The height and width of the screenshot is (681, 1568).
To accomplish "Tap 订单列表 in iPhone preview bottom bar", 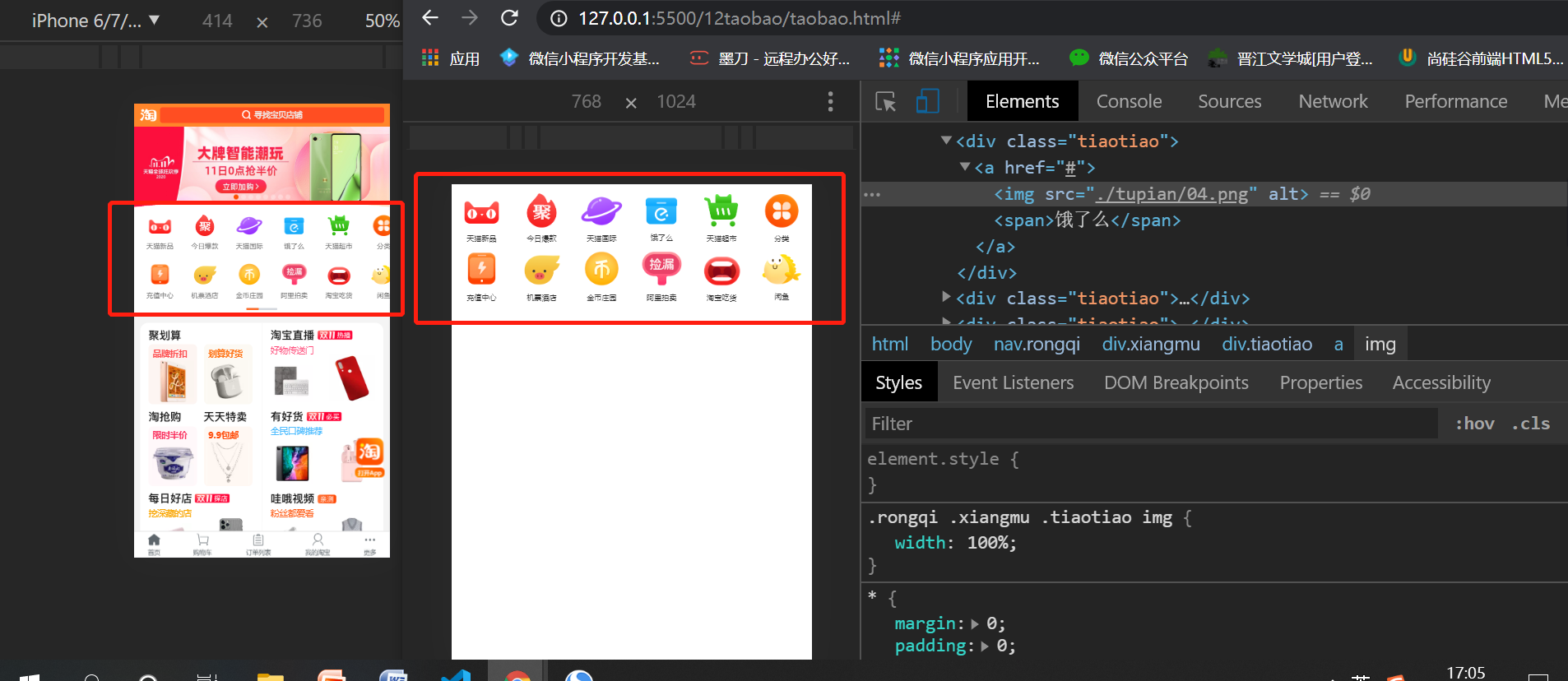I will pos(258,544).
